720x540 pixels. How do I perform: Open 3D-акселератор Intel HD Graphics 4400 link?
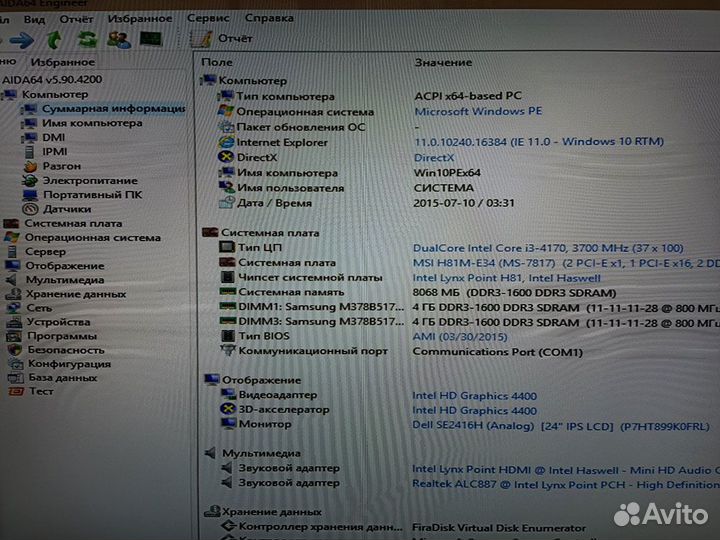point(474,411)
